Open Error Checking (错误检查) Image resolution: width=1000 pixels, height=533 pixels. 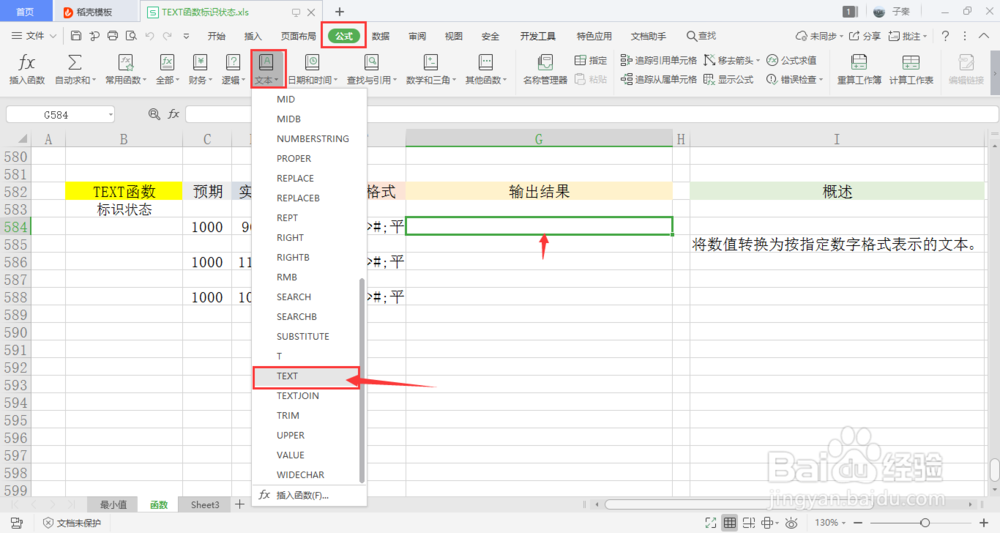pos(794,79)
